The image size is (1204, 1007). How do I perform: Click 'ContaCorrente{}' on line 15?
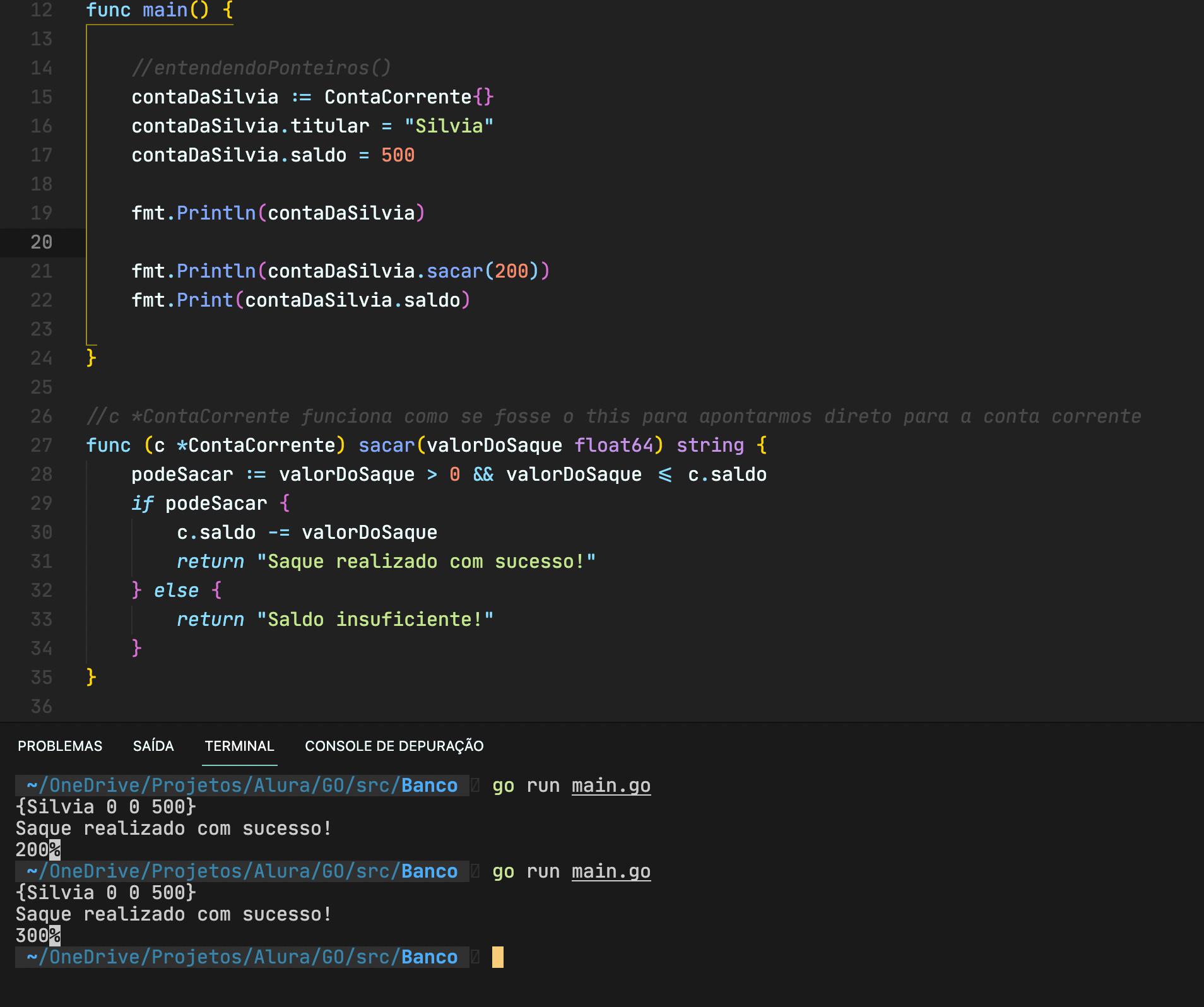click(x=409, y=97)
